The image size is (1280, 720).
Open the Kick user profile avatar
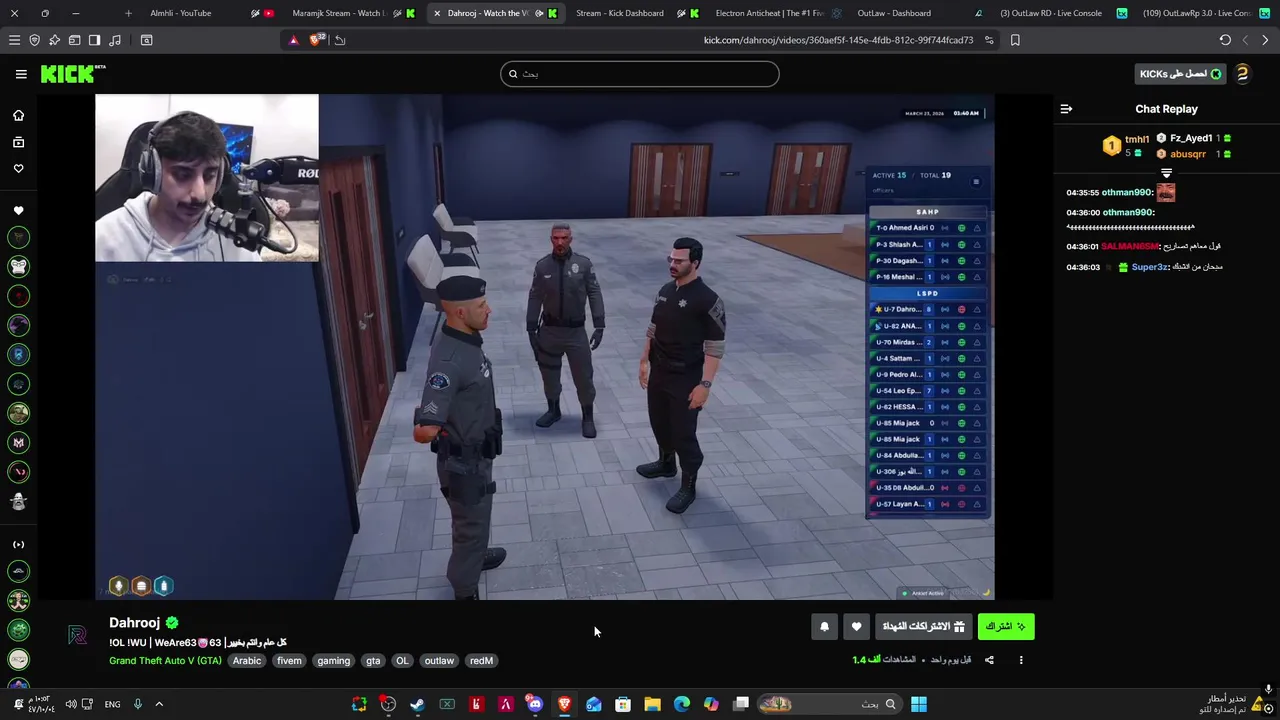pos(1242,74)
